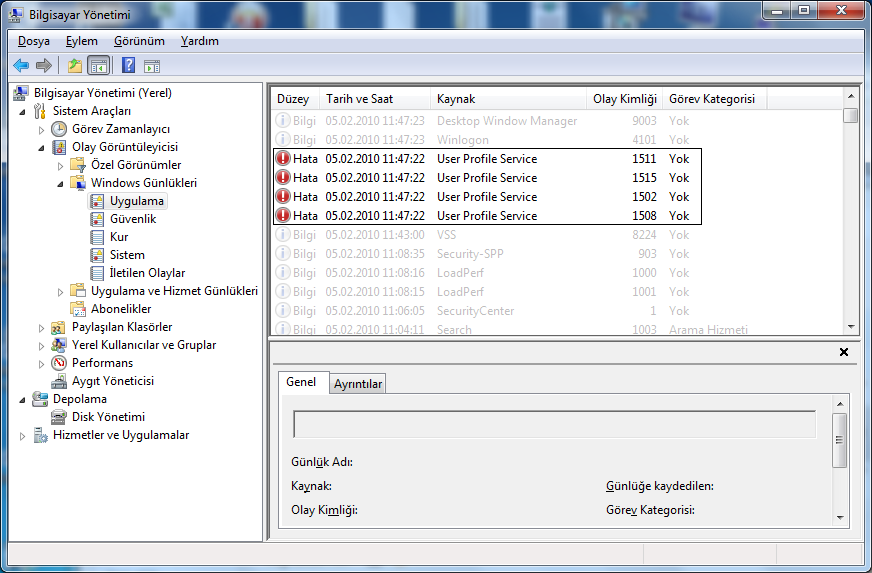The width and height of the screenshot is (872, 573).
Task: Click the Özel Görünümler folder icon
Action: pyautogui.click(x=78, y=165)
